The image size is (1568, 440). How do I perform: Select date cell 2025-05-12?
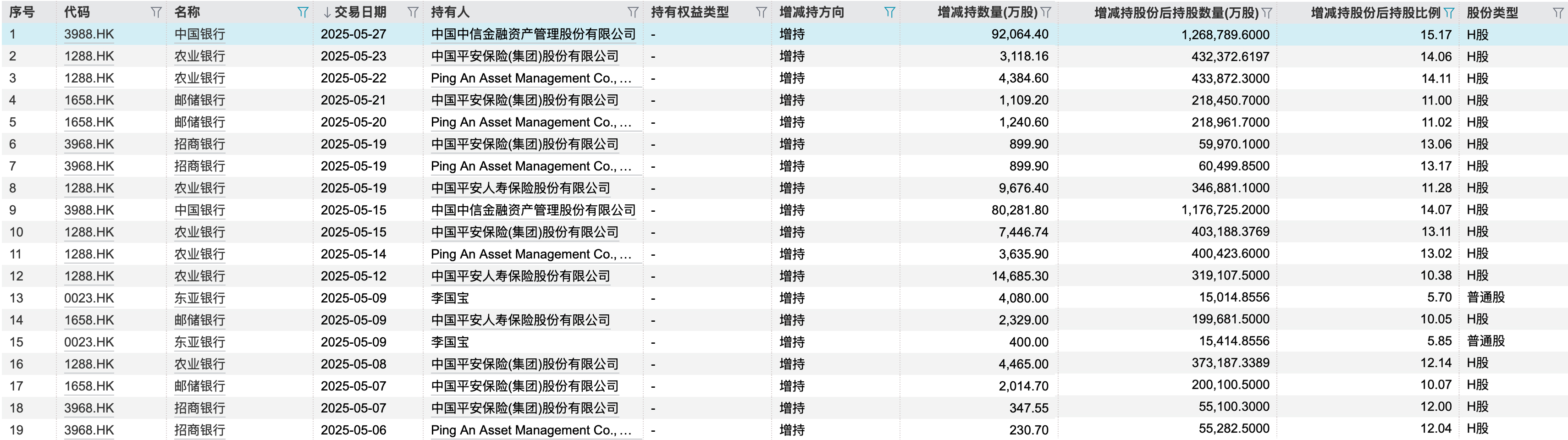click(x=353, y=275)
